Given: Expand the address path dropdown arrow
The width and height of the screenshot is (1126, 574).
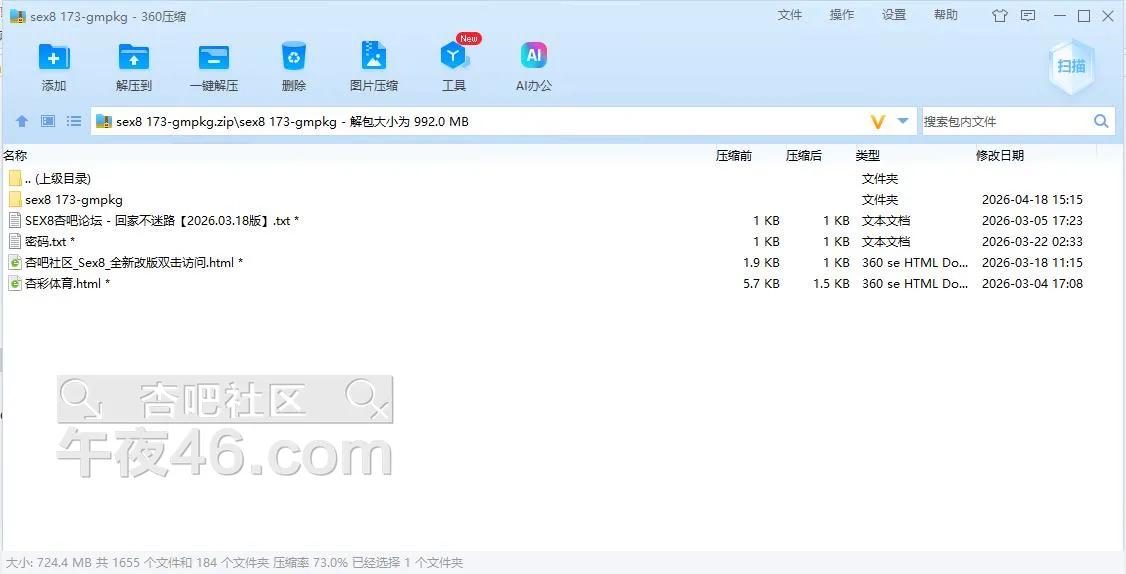Looking at the screenshot, I should (x=903, y=121).
